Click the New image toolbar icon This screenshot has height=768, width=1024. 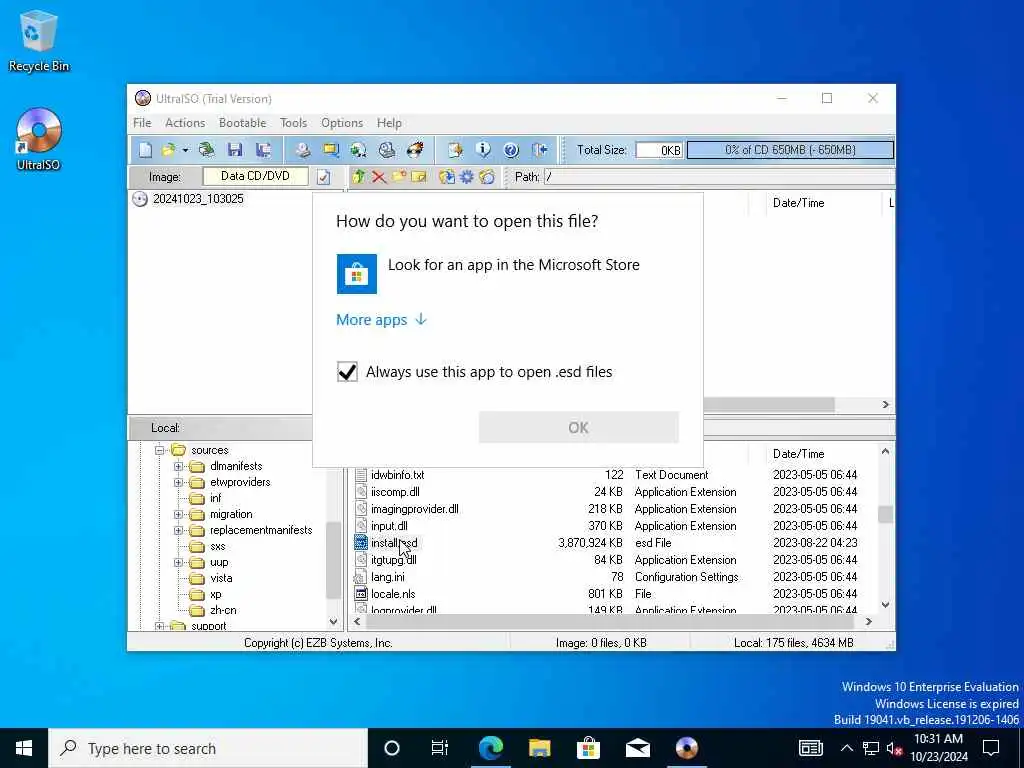click(145, 150)
